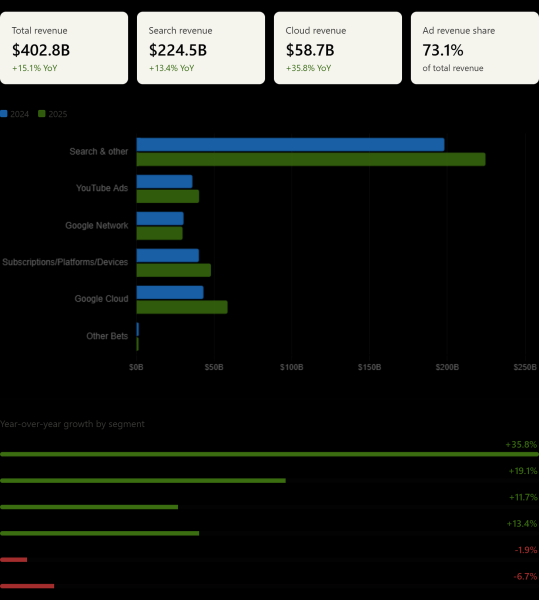This screenshot has height=600, width=539.
Task: Toggle the 2025 legend series
Action: click(53, 114)
